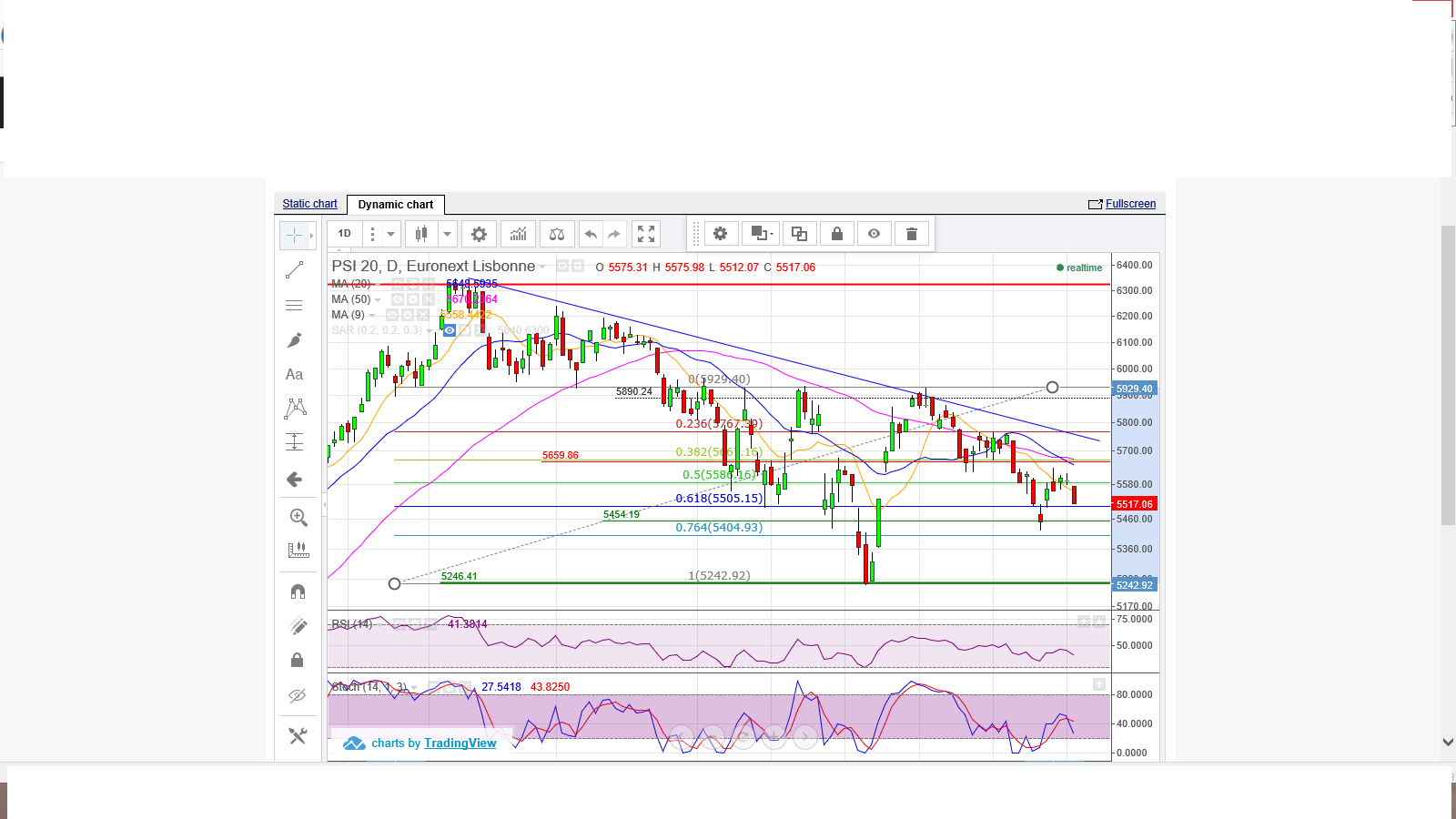
Task: Expand the MA (9) indicator dropdown
Action: pyautogui.click(x=372, y=315)
